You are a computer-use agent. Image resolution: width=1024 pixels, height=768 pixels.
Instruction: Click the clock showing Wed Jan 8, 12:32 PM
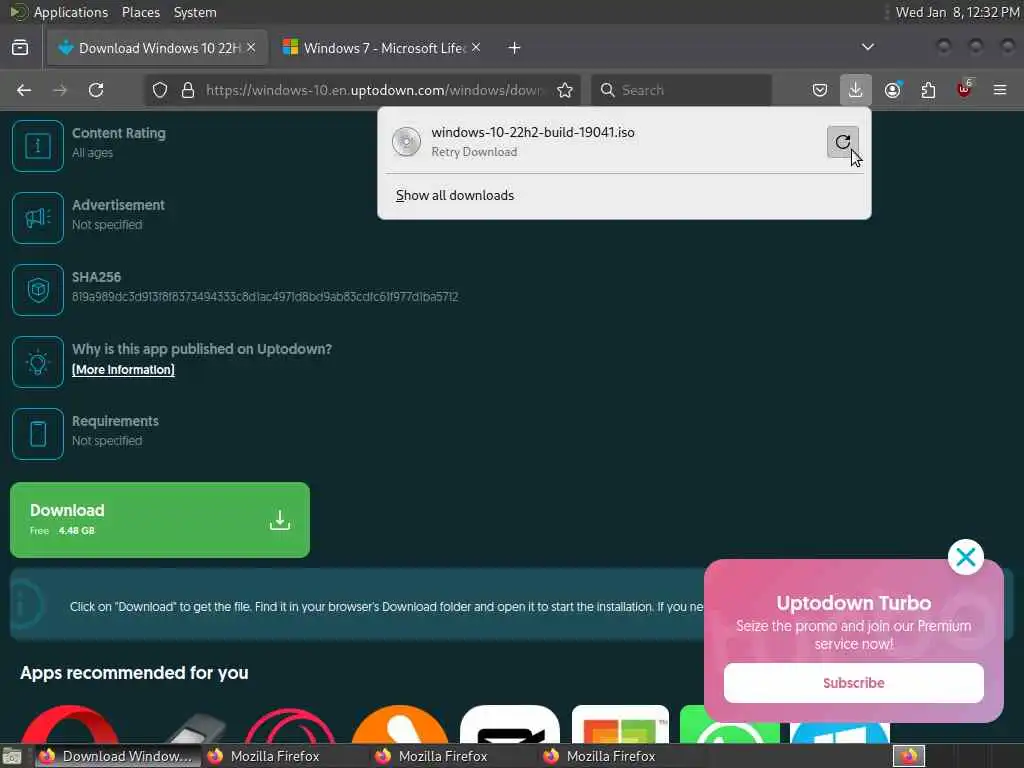coord(957,12)
